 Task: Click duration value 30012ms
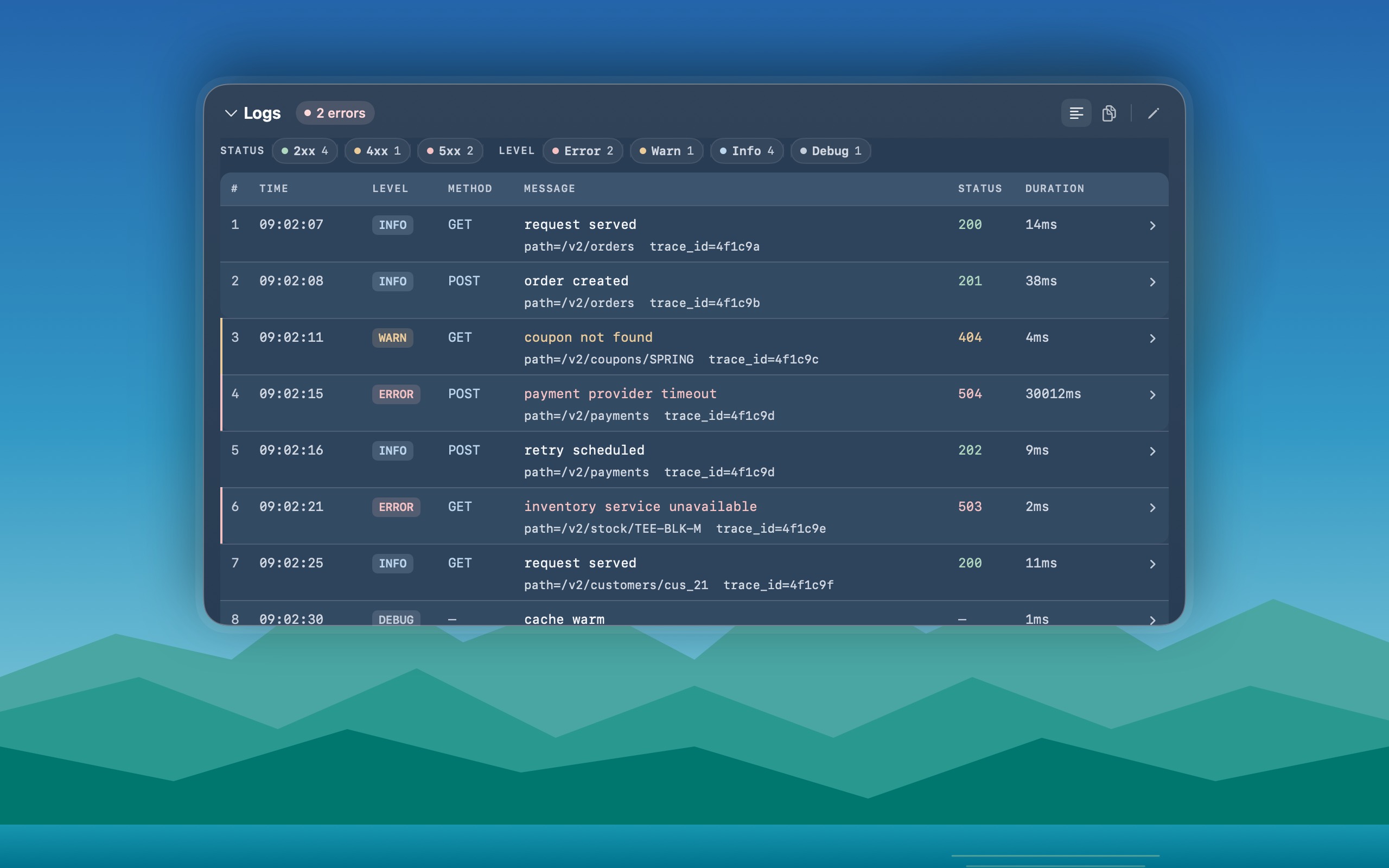[1053, 394]
